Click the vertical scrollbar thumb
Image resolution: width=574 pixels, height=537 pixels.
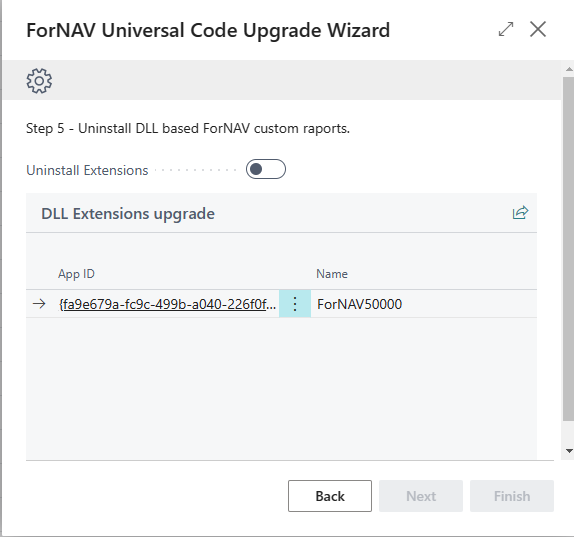tap(569, 249)
